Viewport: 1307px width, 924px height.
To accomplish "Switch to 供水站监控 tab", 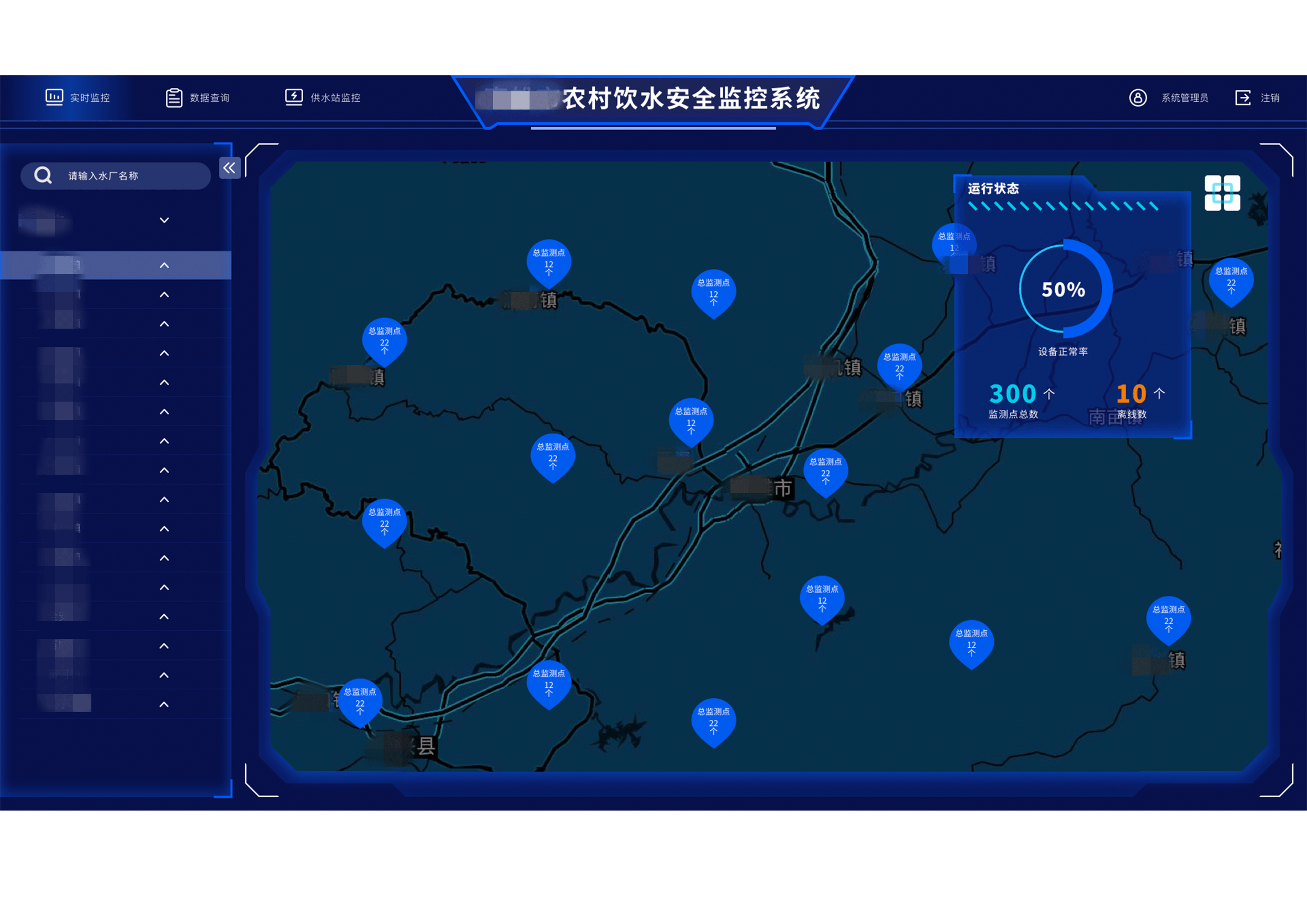I will click(335, 98).
